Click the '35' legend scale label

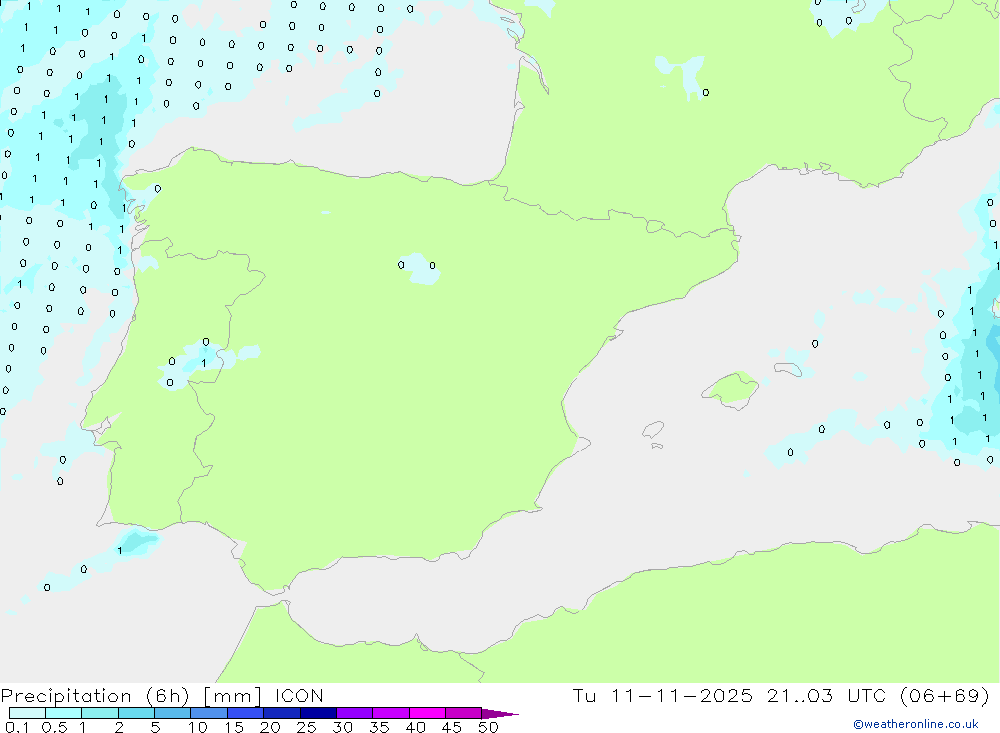pyautogui.click(x=379, y=727)
